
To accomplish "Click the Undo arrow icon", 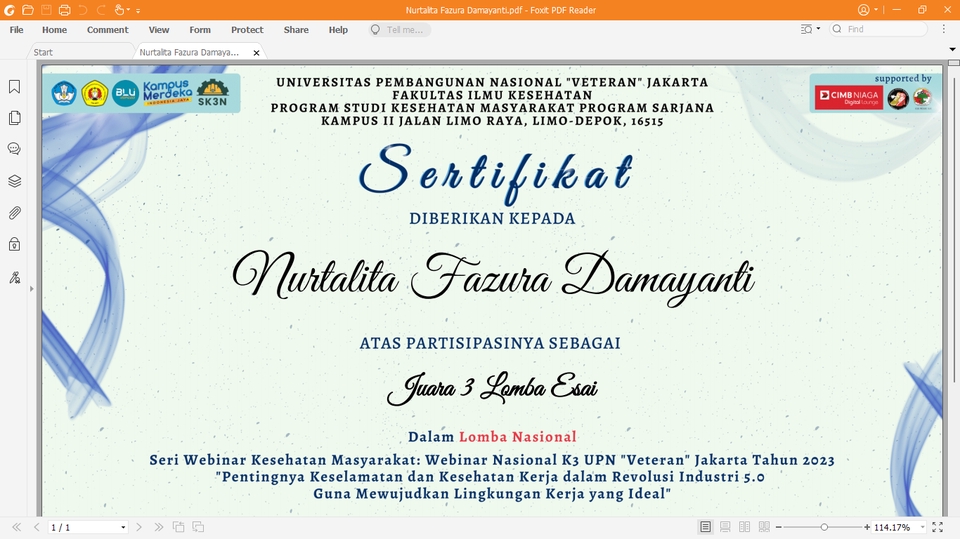I will pos(83,10).
